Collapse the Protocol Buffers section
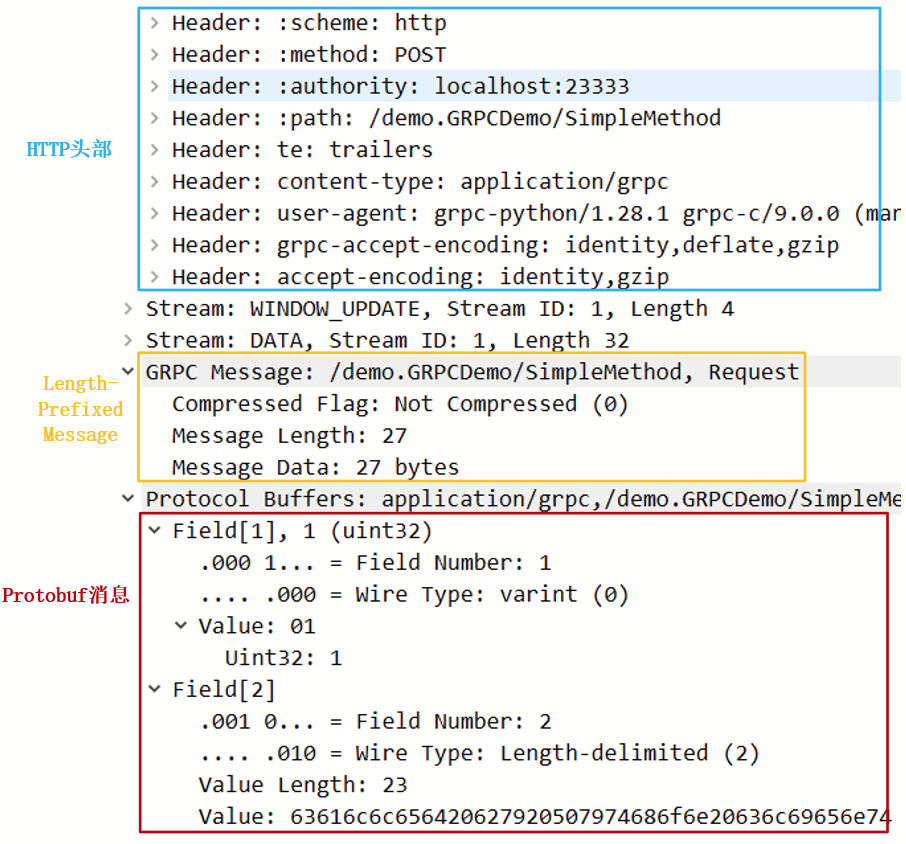 [128, 499]
